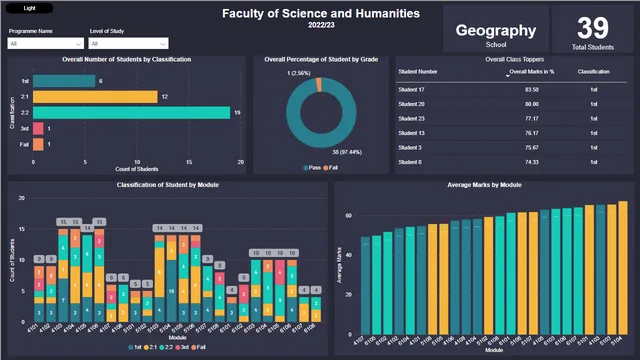Click the 83.50 marks cell
Image resolution: width=640 pixels, height=360 pixels.
pyautogui.click(x=531, y=89)
